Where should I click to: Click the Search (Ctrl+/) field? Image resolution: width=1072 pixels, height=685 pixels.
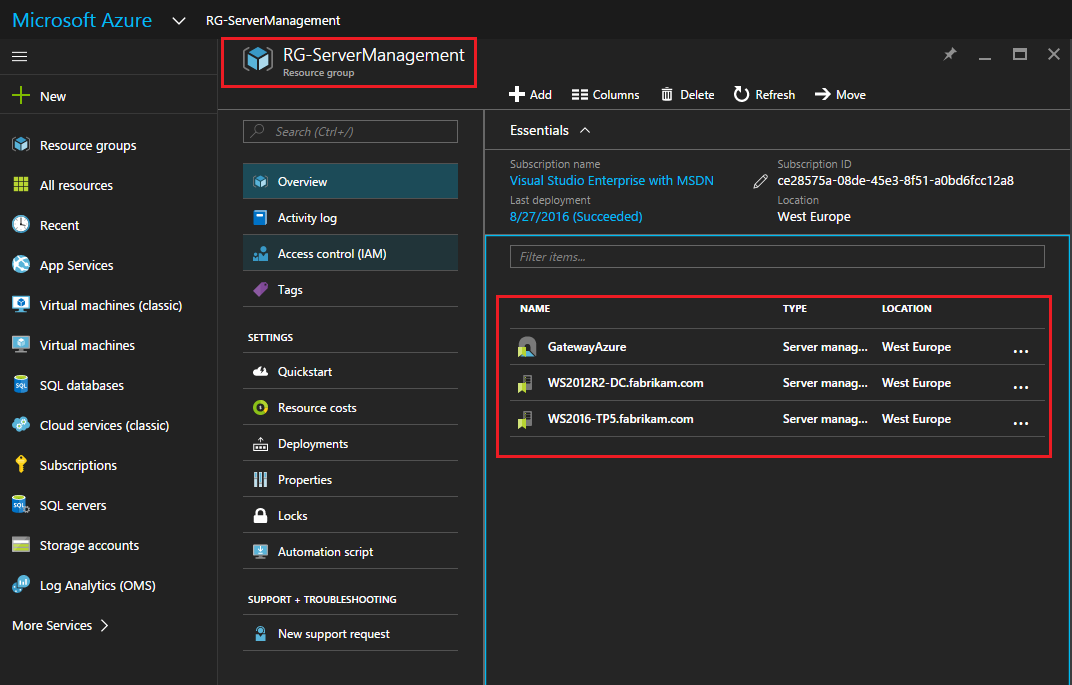tap(350, 131)
